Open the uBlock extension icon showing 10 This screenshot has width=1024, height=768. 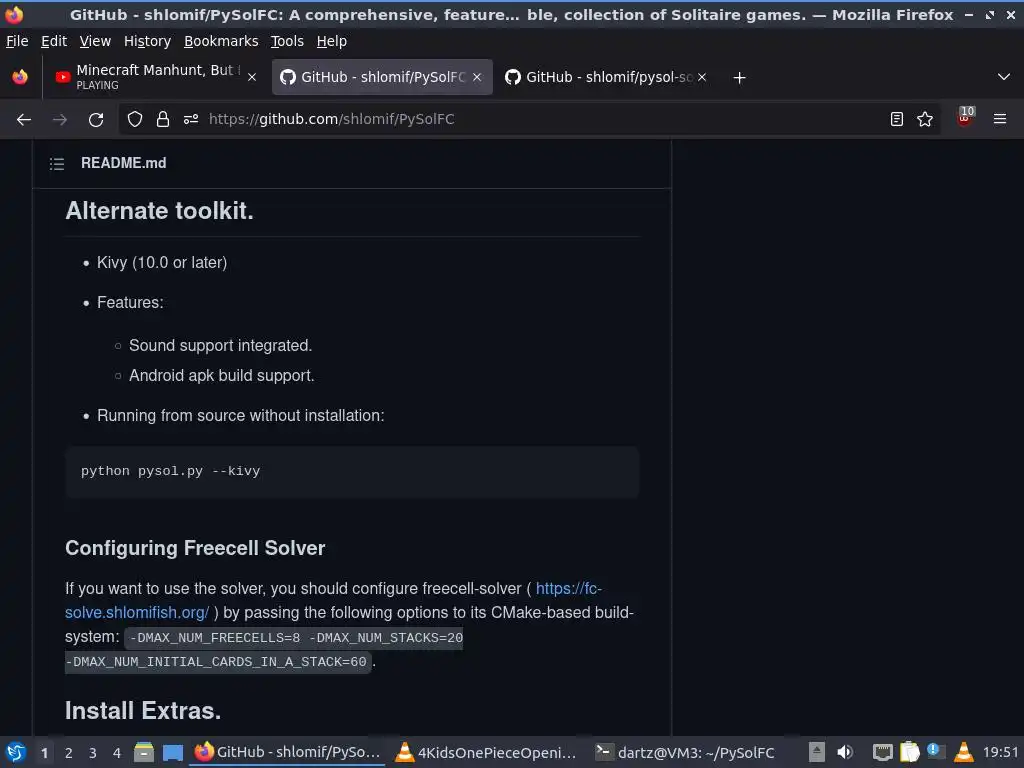[965, 117]
